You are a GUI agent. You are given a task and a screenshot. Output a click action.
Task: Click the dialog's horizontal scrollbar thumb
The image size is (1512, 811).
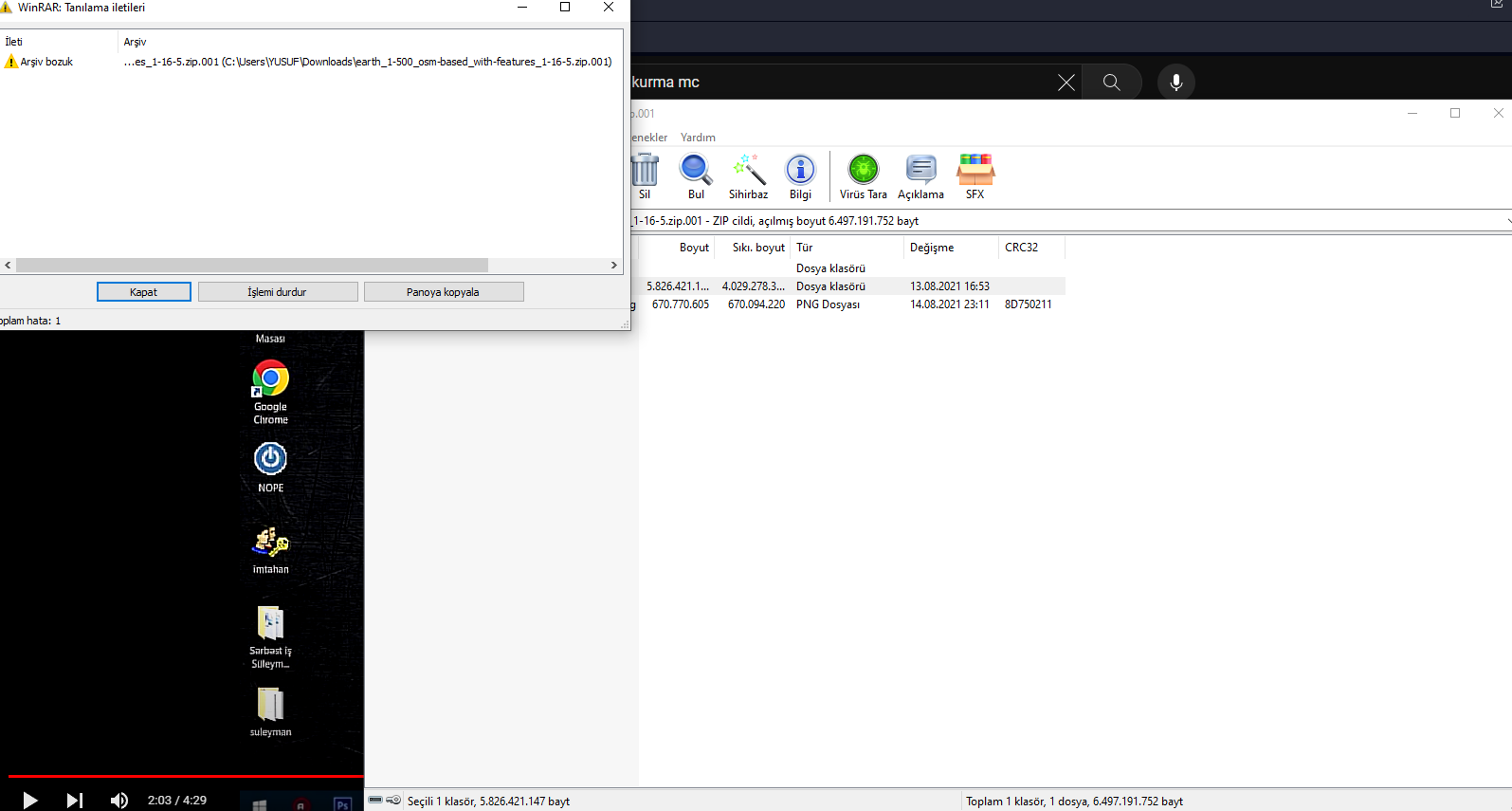pos(252,266)
